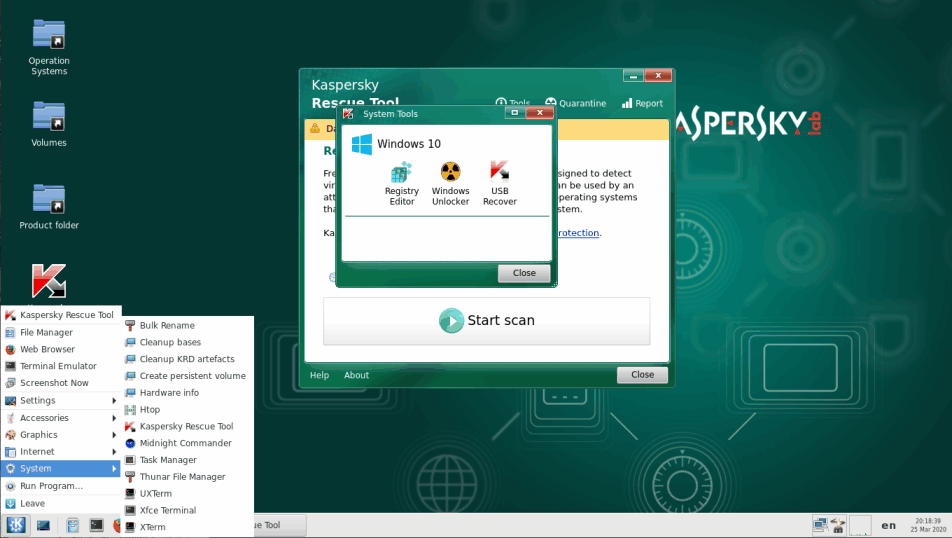Open Report in Kaspersky Rescue Tool
The height and width of the screenshot is (538, 952).
642,103
